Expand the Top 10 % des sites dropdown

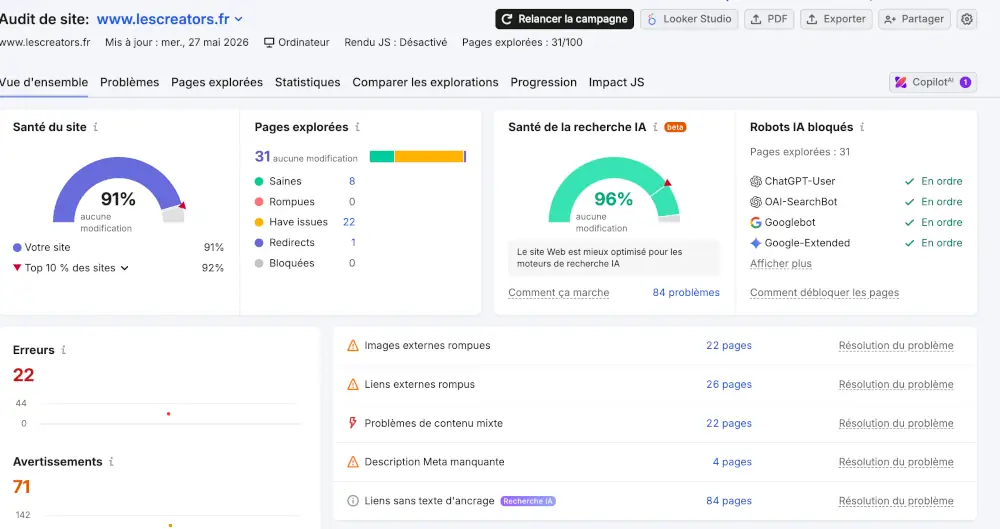77,268
